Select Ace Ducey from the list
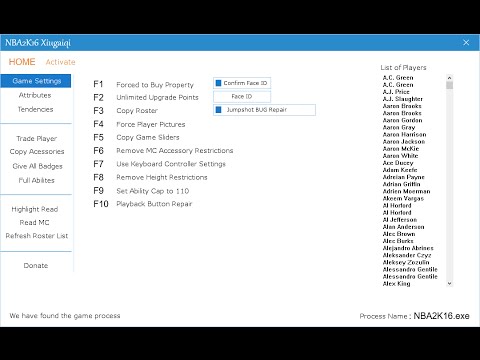This screenshot has width=480, height=360. coord(398,163)
